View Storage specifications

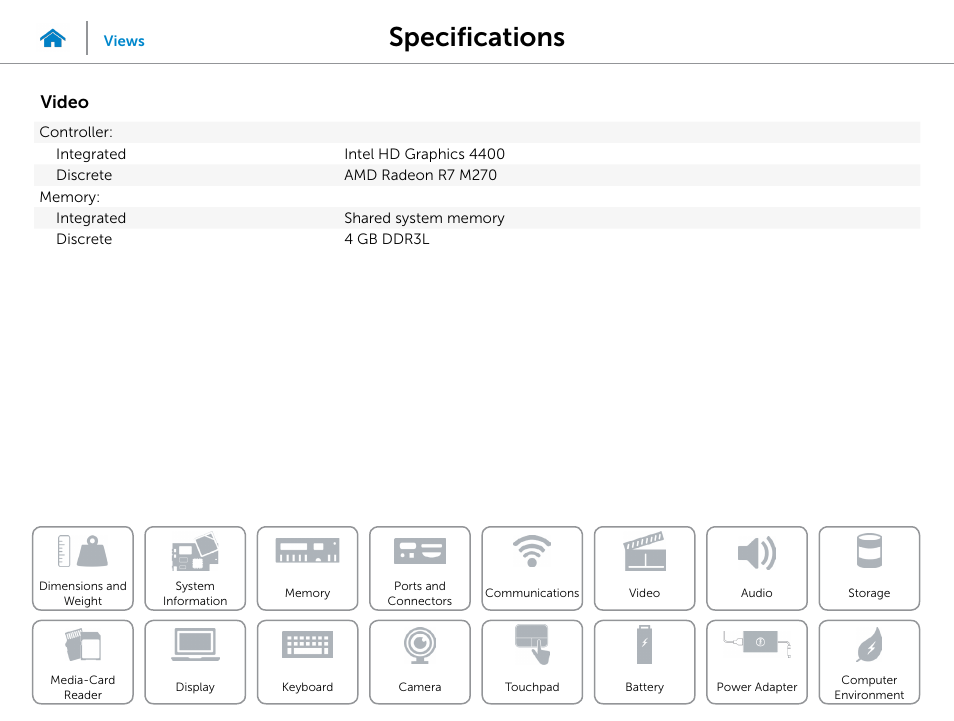coord(869,568)
